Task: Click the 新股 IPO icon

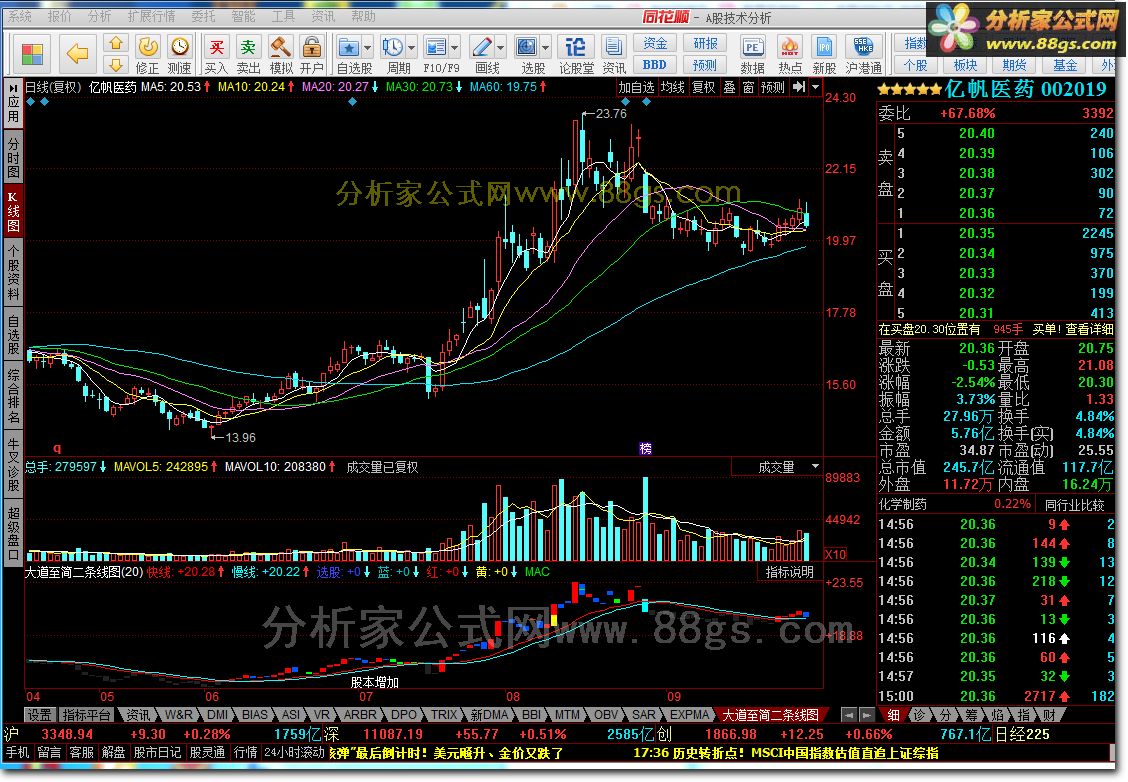Action: (x=824, y=47)
